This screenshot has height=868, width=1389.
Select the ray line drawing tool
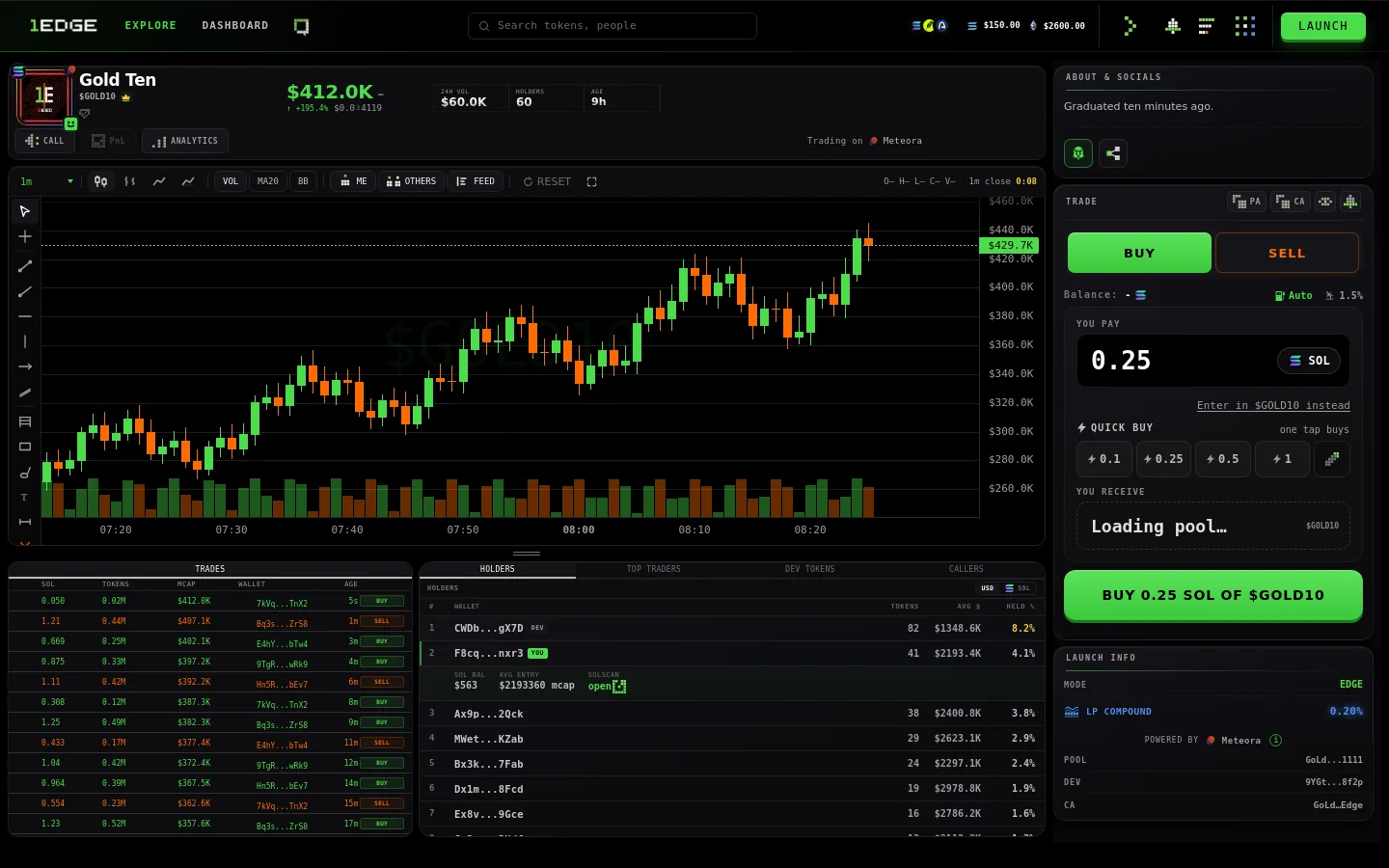coord(25,291)
